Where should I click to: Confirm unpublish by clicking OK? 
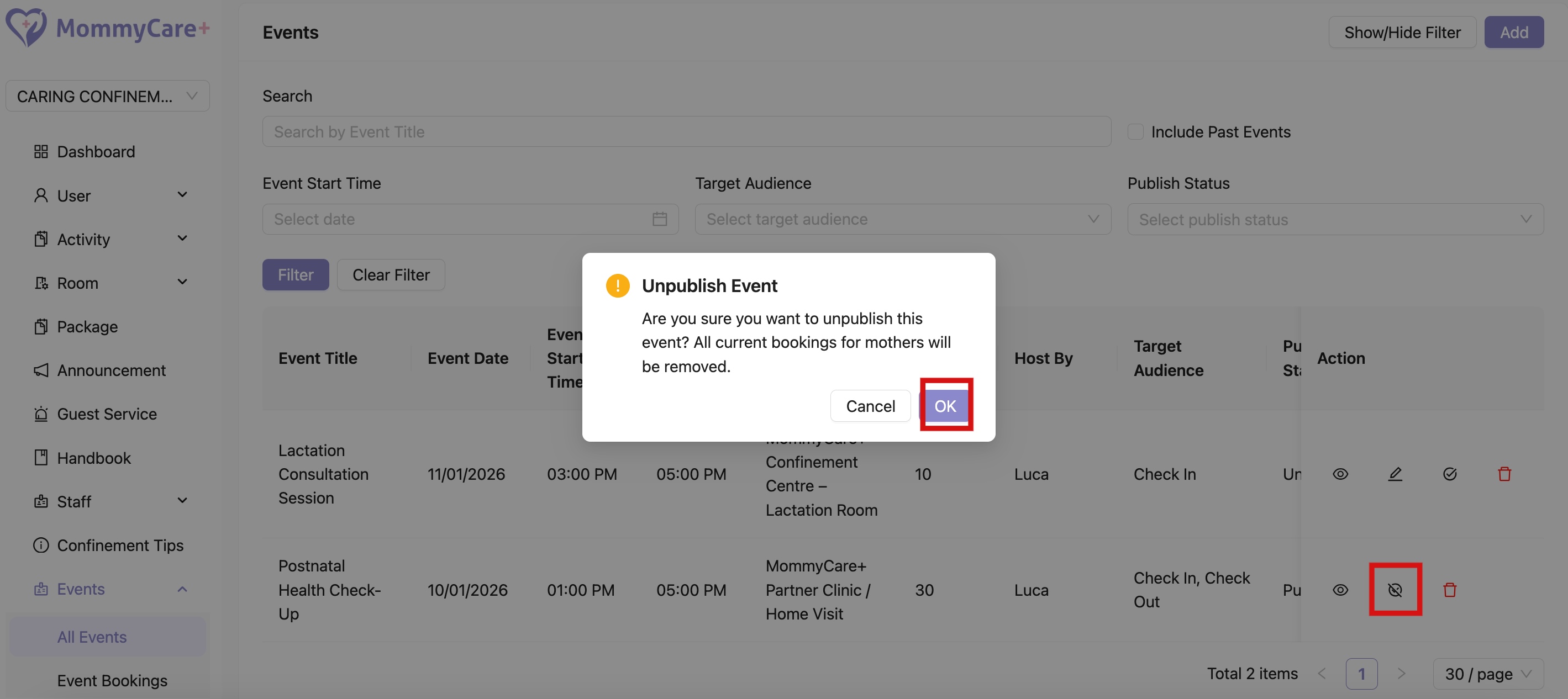945,406
